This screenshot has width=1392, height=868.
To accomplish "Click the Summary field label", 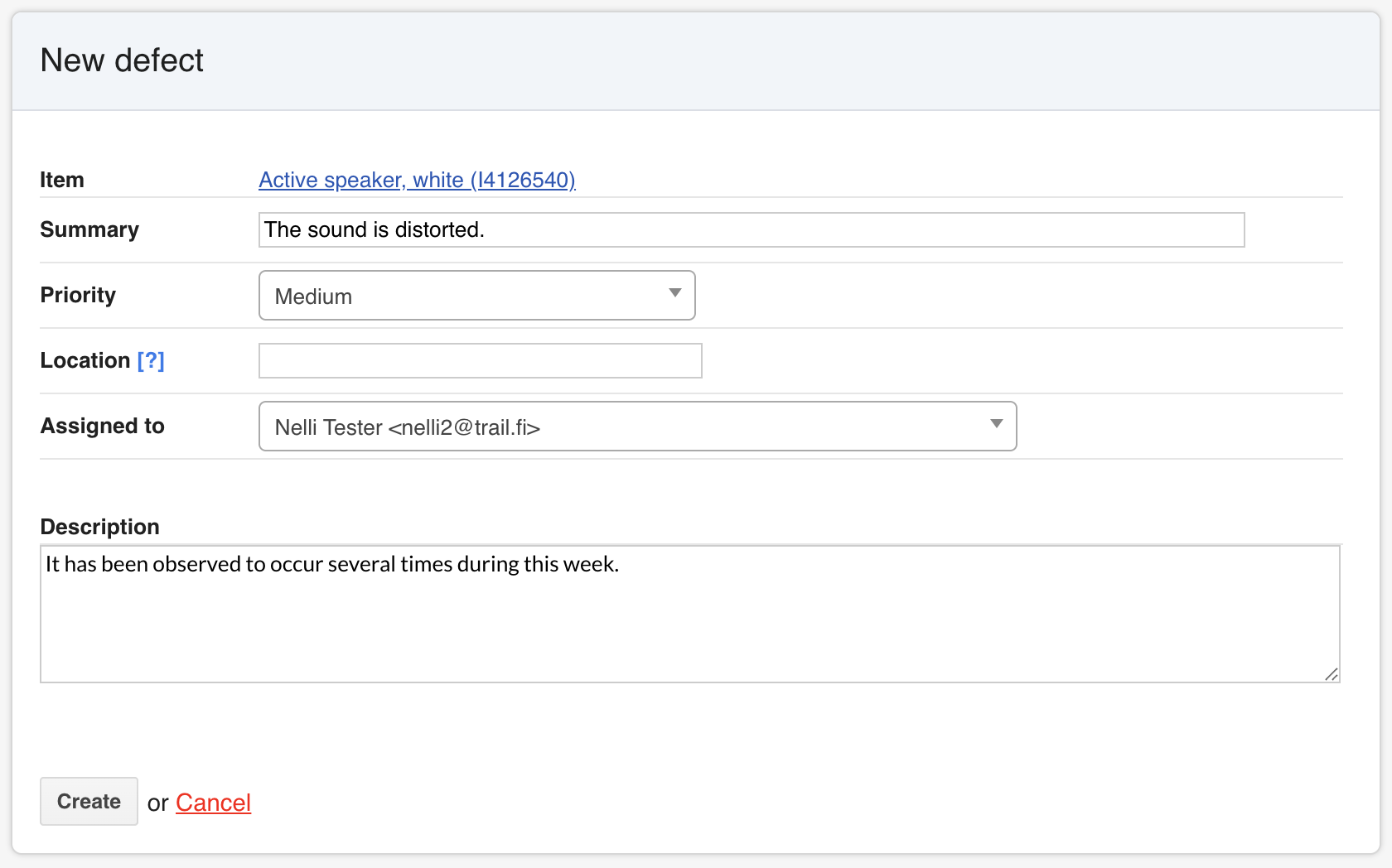I will tap(89, 229).
